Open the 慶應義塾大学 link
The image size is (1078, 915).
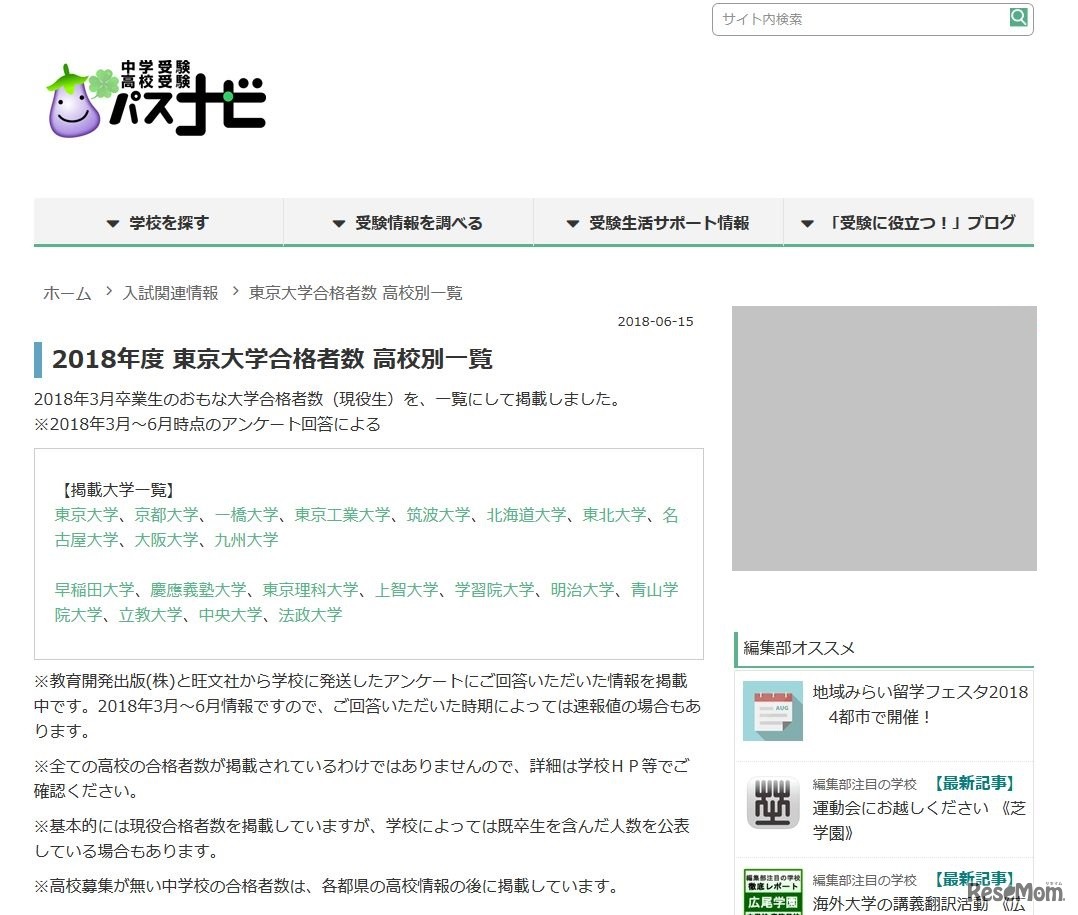pos(198,589)
